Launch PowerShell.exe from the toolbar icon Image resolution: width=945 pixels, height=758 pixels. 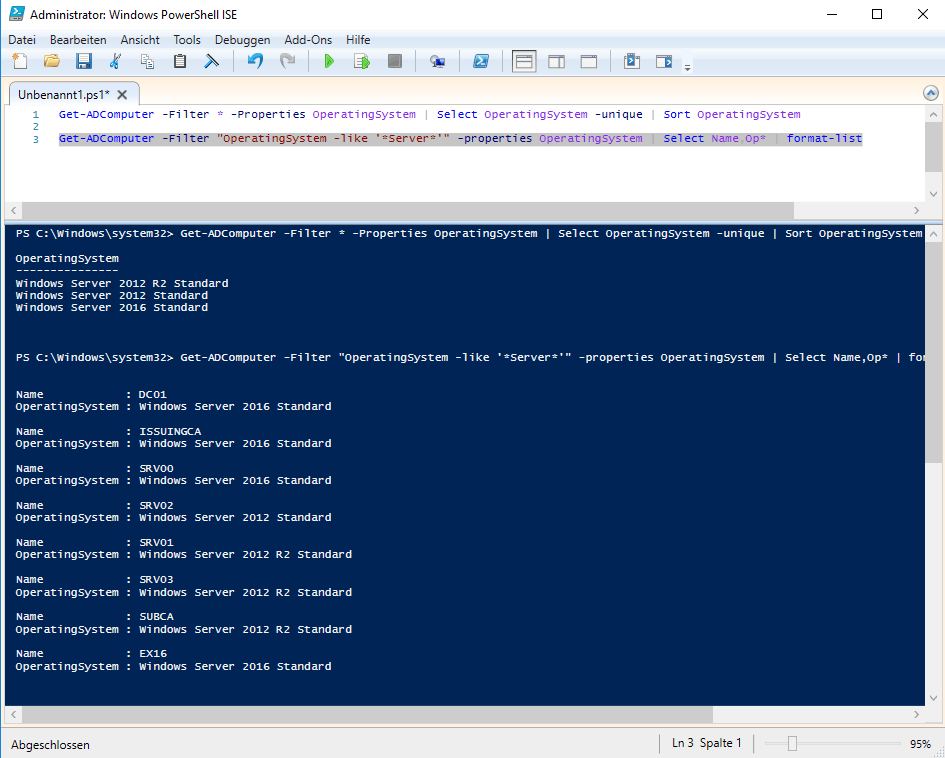tap(480, 62)
